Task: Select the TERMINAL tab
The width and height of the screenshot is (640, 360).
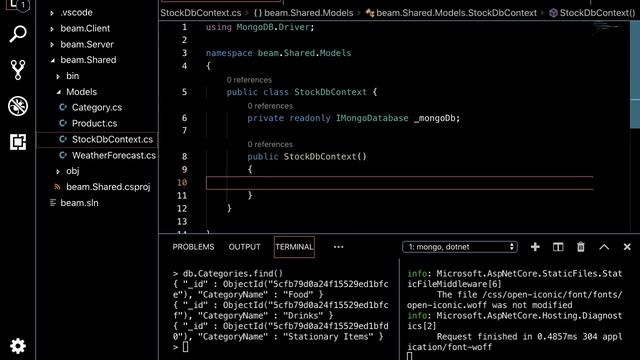Action: (294, 247)
